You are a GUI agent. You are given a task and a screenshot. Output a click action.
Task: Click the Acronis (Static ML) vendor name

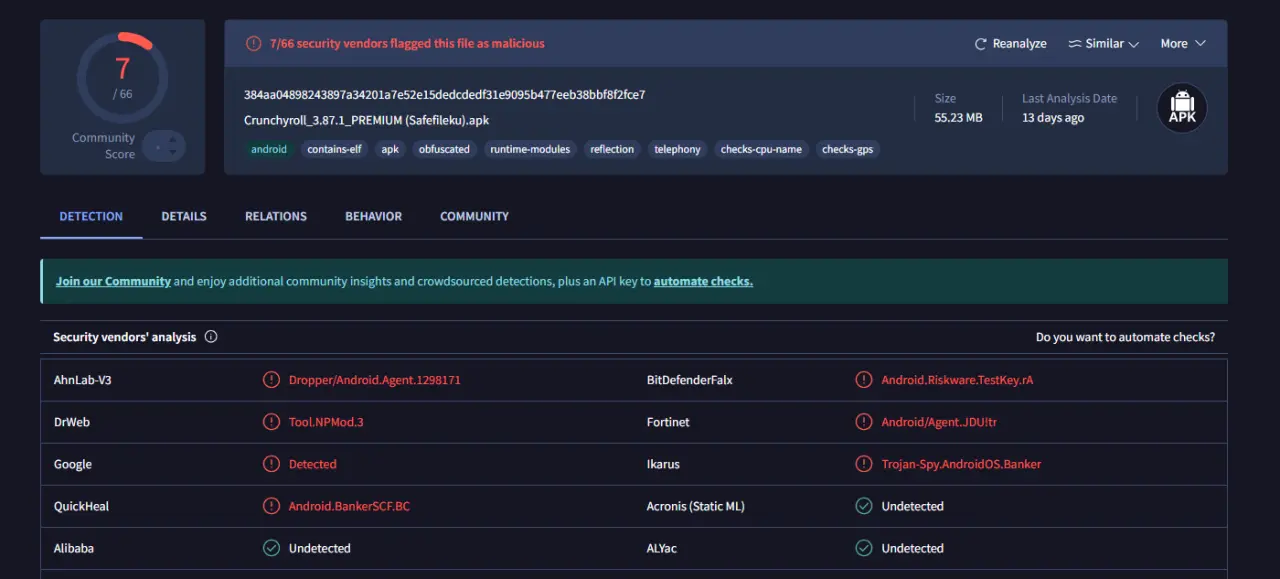click(x=696, y=506)
